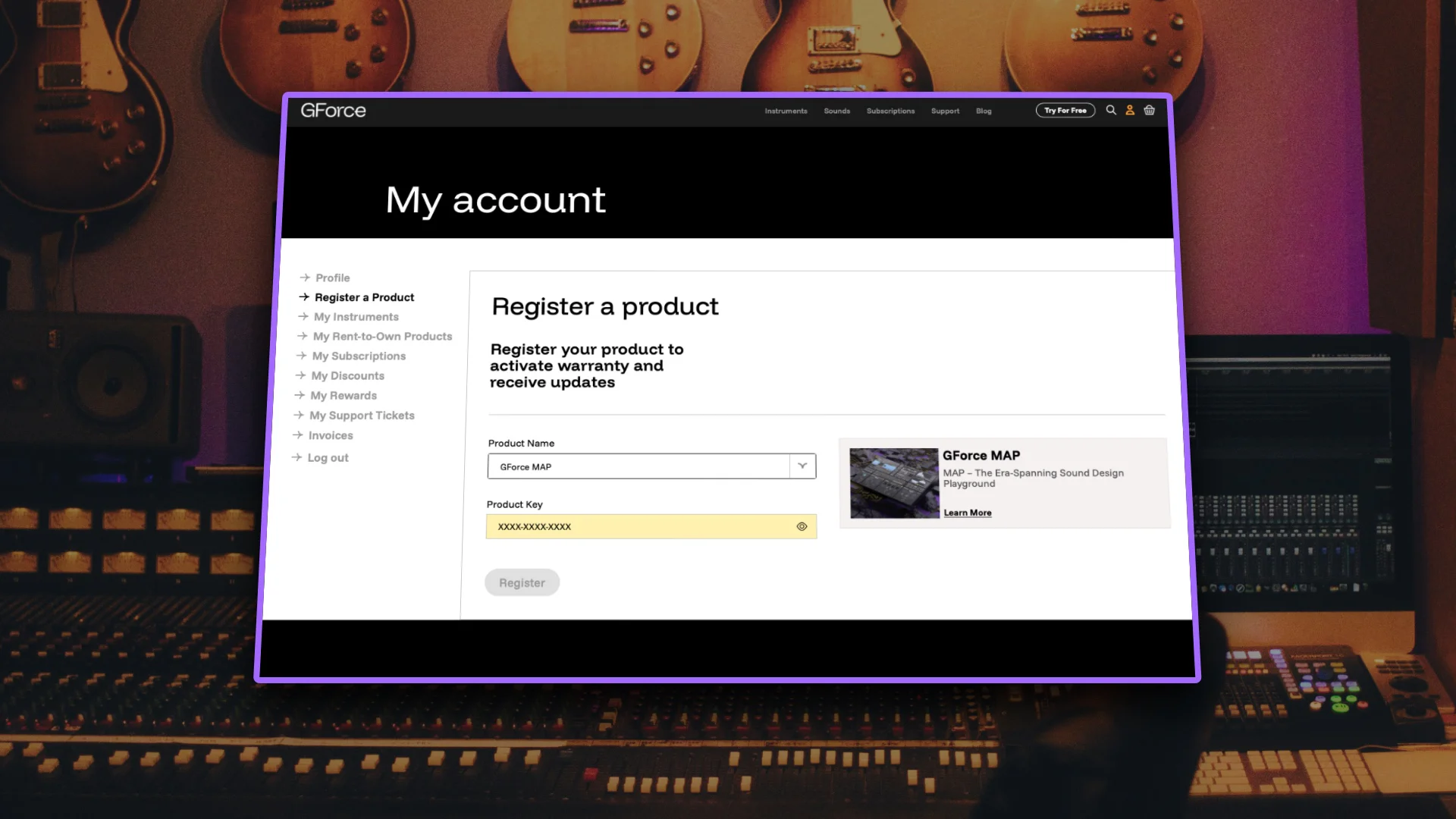Click the GForce logo
This screenshot has height=819, width=1456.
pyautogui.click(x=333, y=110)
